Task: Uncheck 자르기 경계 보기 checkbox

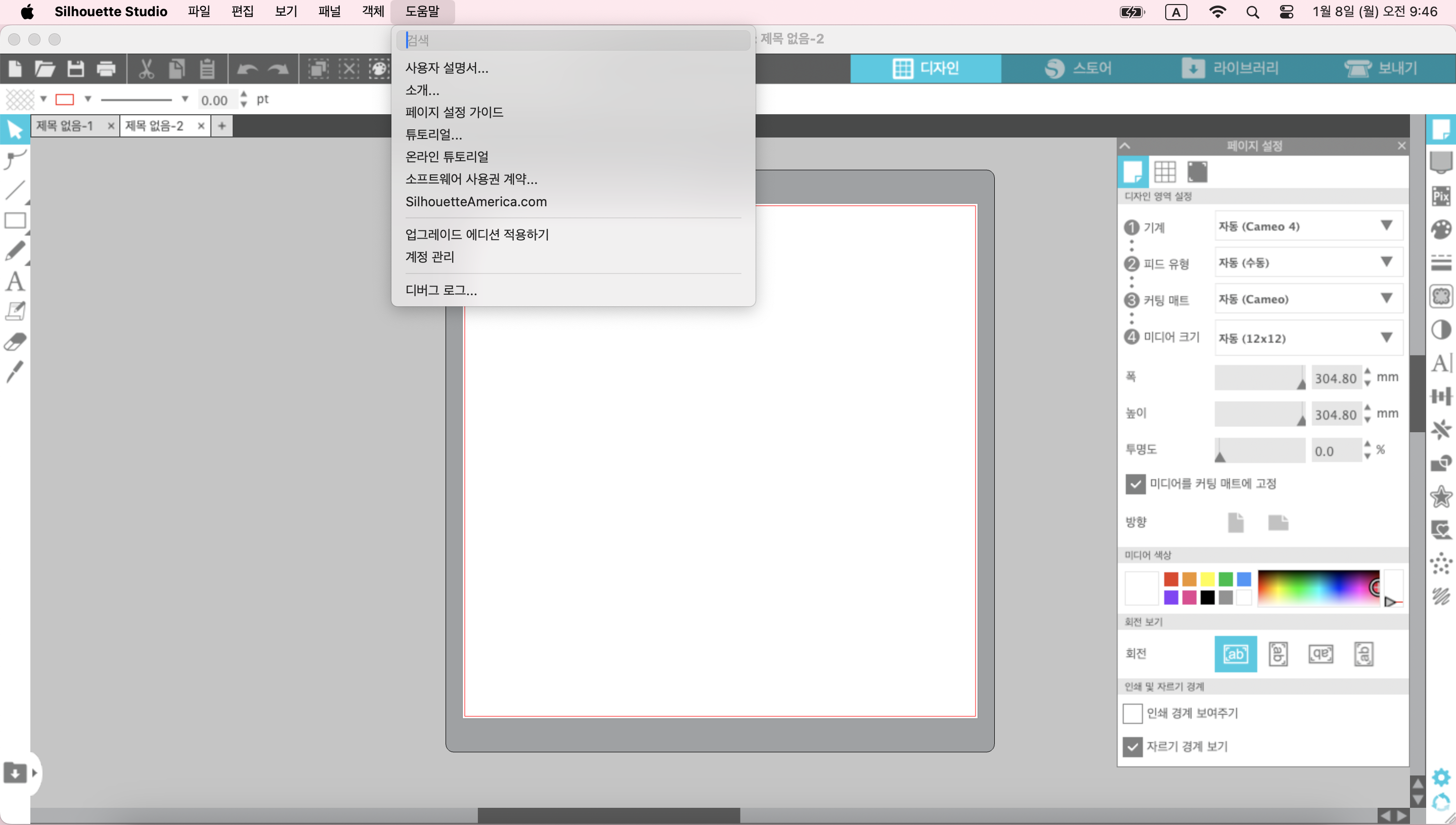Action: (1132, 747)
